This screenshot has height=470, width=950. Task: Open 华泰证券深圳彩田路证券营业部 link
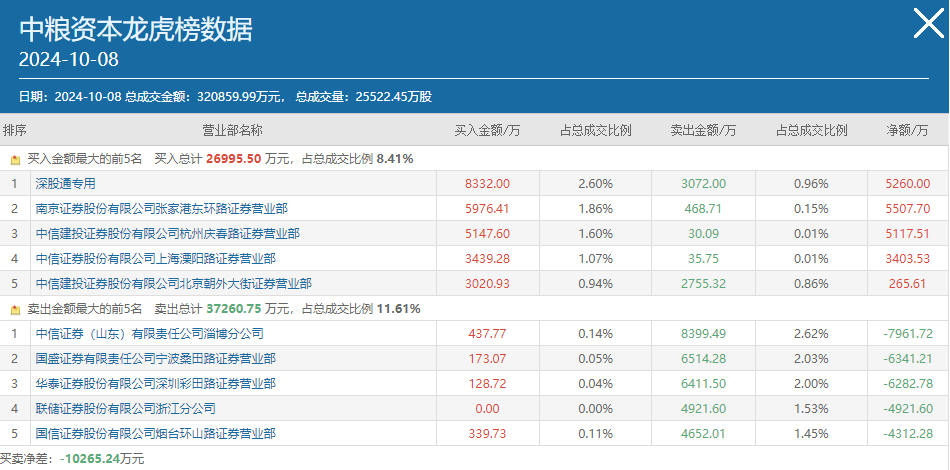coord(155,383)
